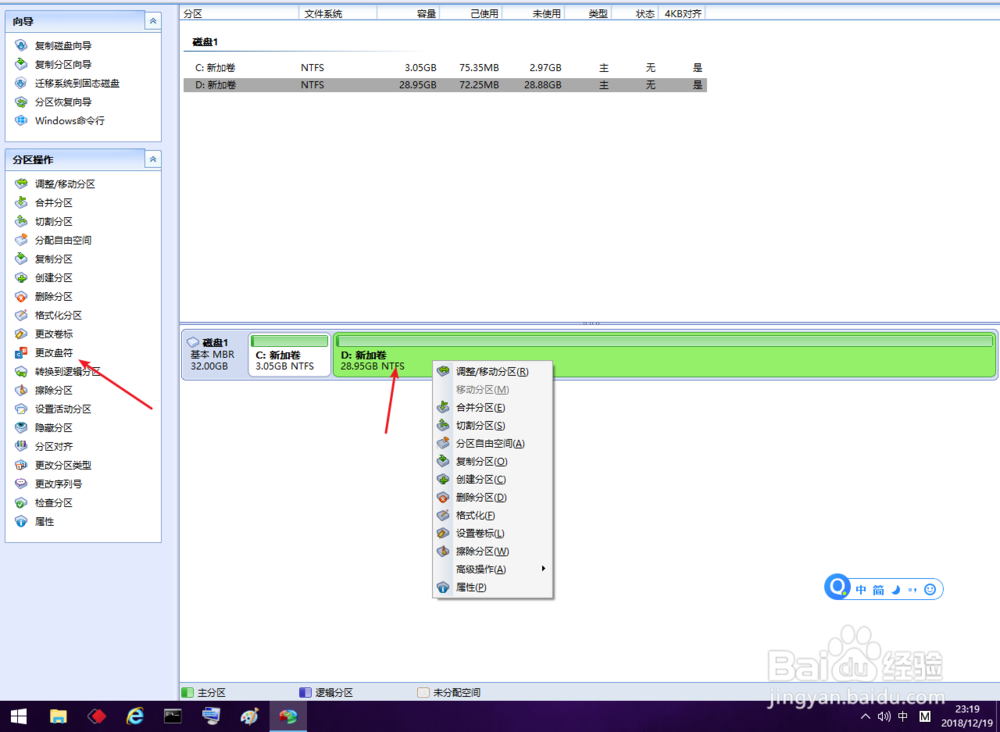Viewport: 1000px width, 732px height.
Task: Click the 主分区 green legend swatch
Action: pos(188,692)
